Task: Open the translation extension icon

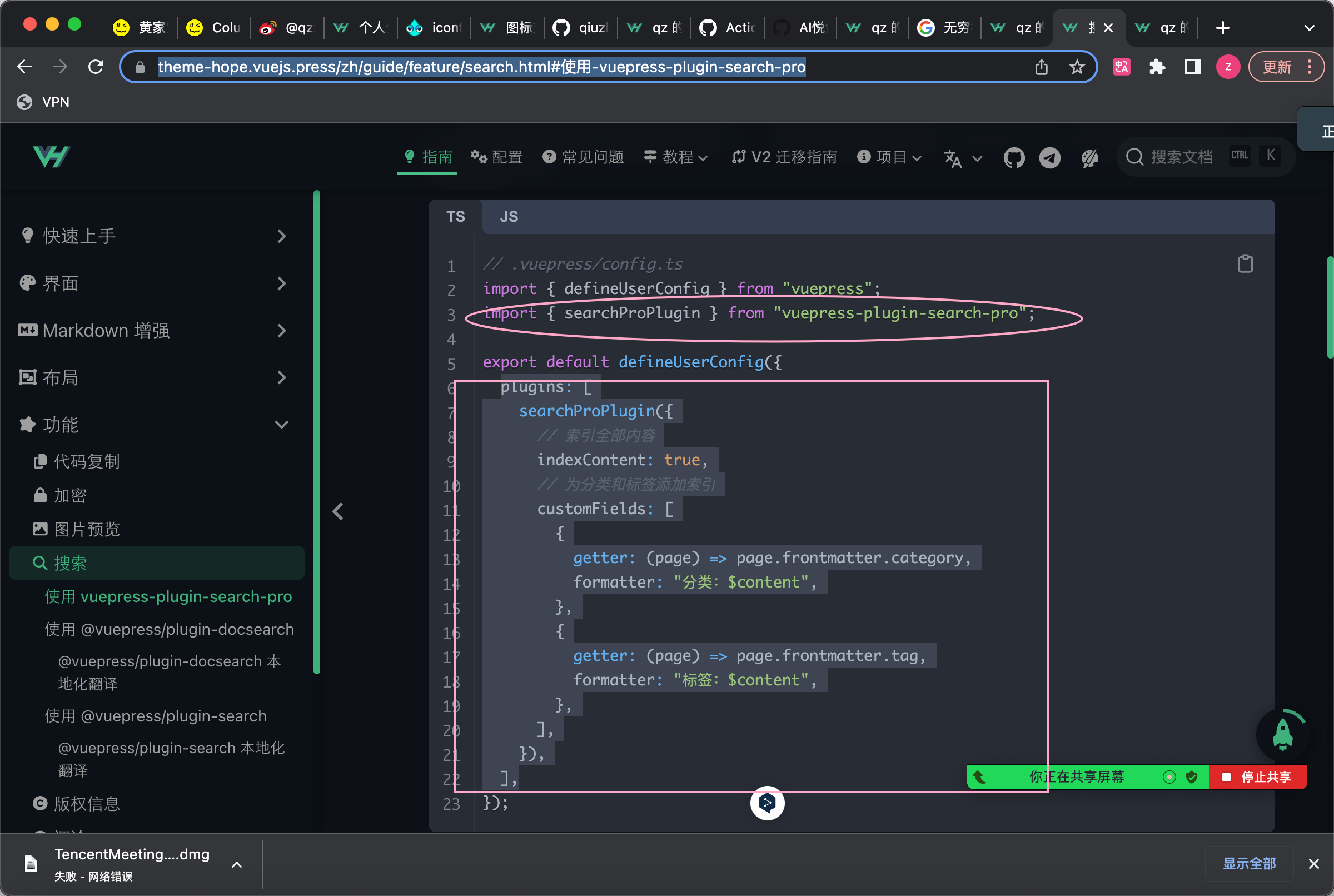Action: coord(1122,67)
